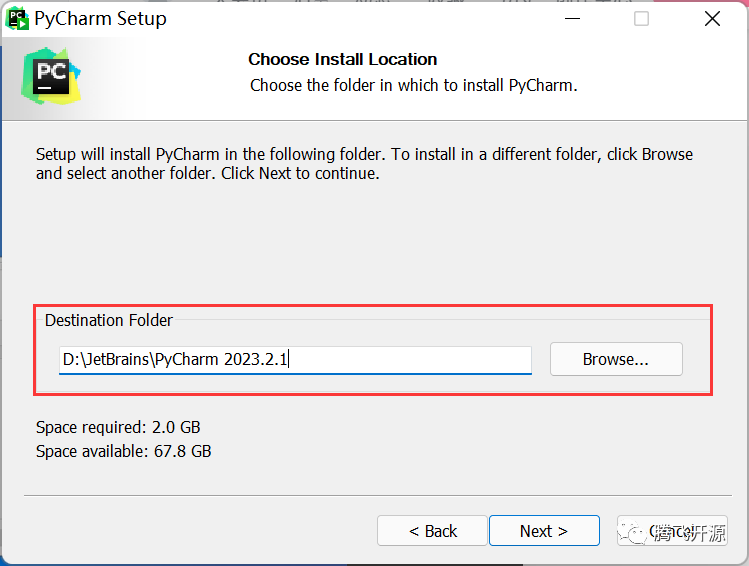This screenshot has width=749, height=566.
Task: Close the PyCharm Setup dialog
Action: 712,18
